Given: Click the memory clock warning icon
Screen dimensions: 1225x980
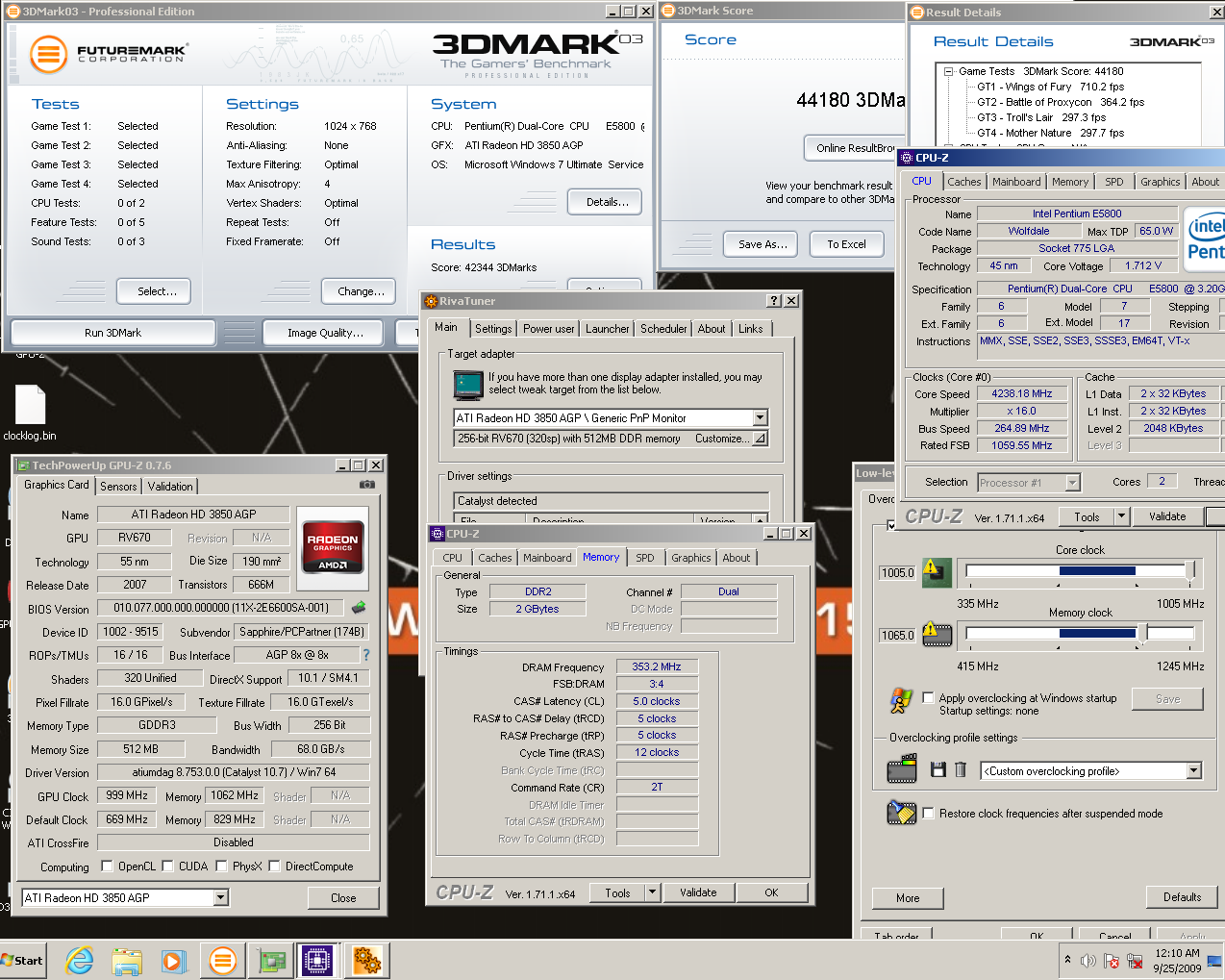Looking at the screenshot, I should pos(936,635).
